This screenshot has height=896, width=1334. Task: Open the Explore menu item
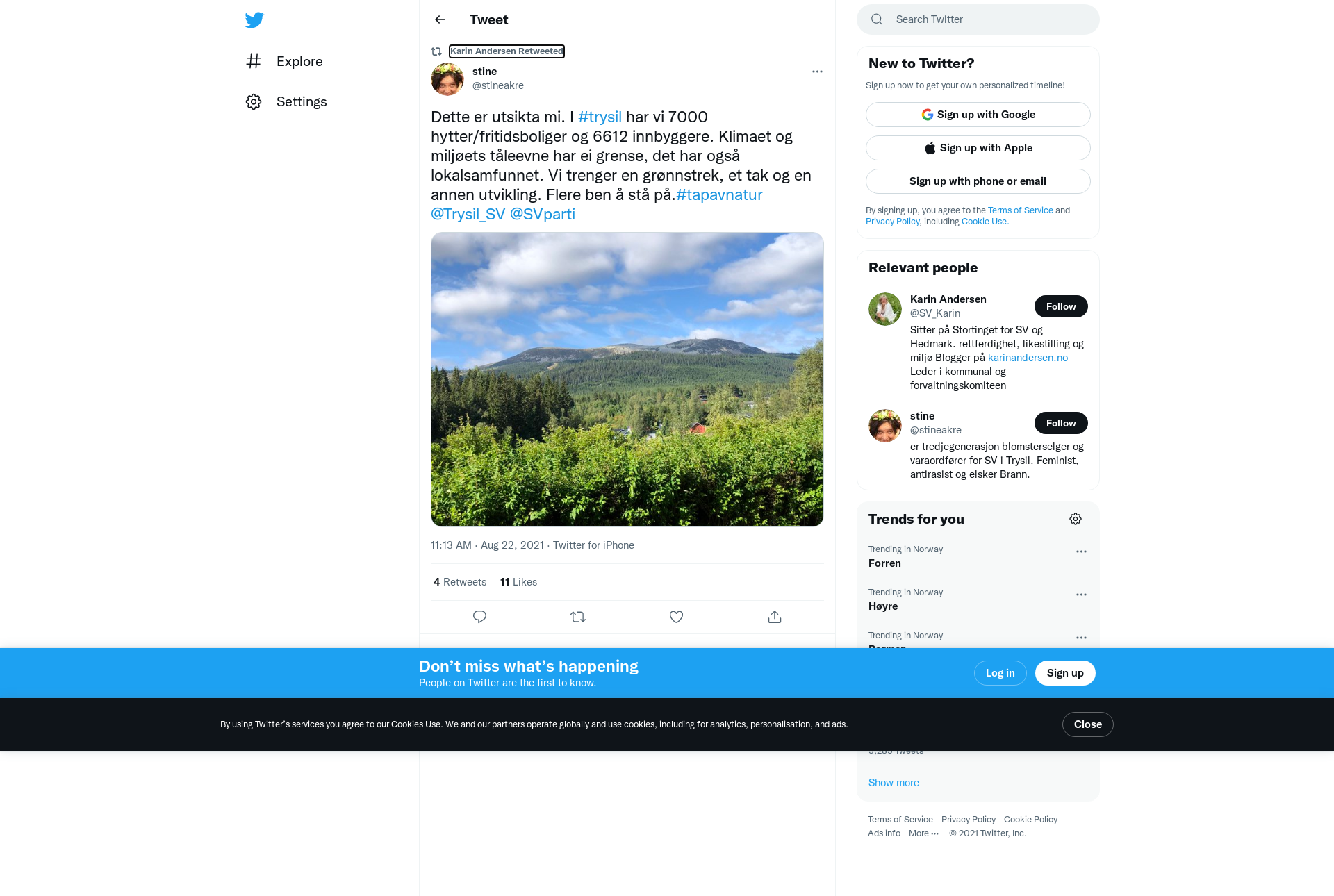pyautogui.click(x=284, y=61)
